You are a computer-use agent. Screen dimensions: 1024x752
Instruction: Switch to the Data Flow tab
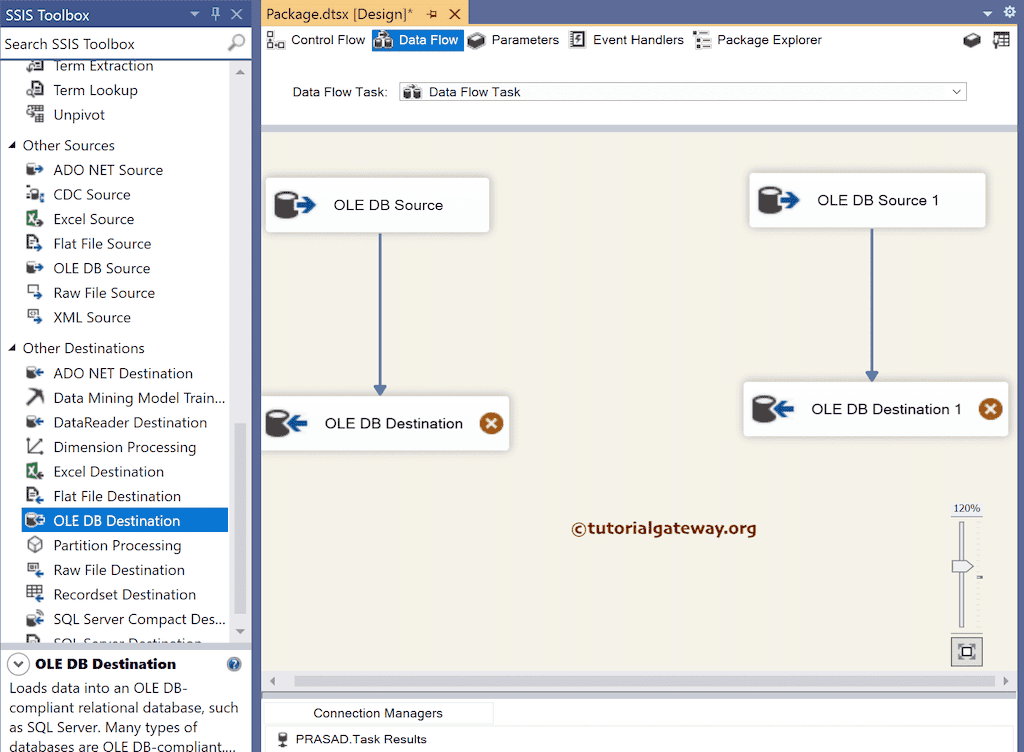tap(417, 40)
